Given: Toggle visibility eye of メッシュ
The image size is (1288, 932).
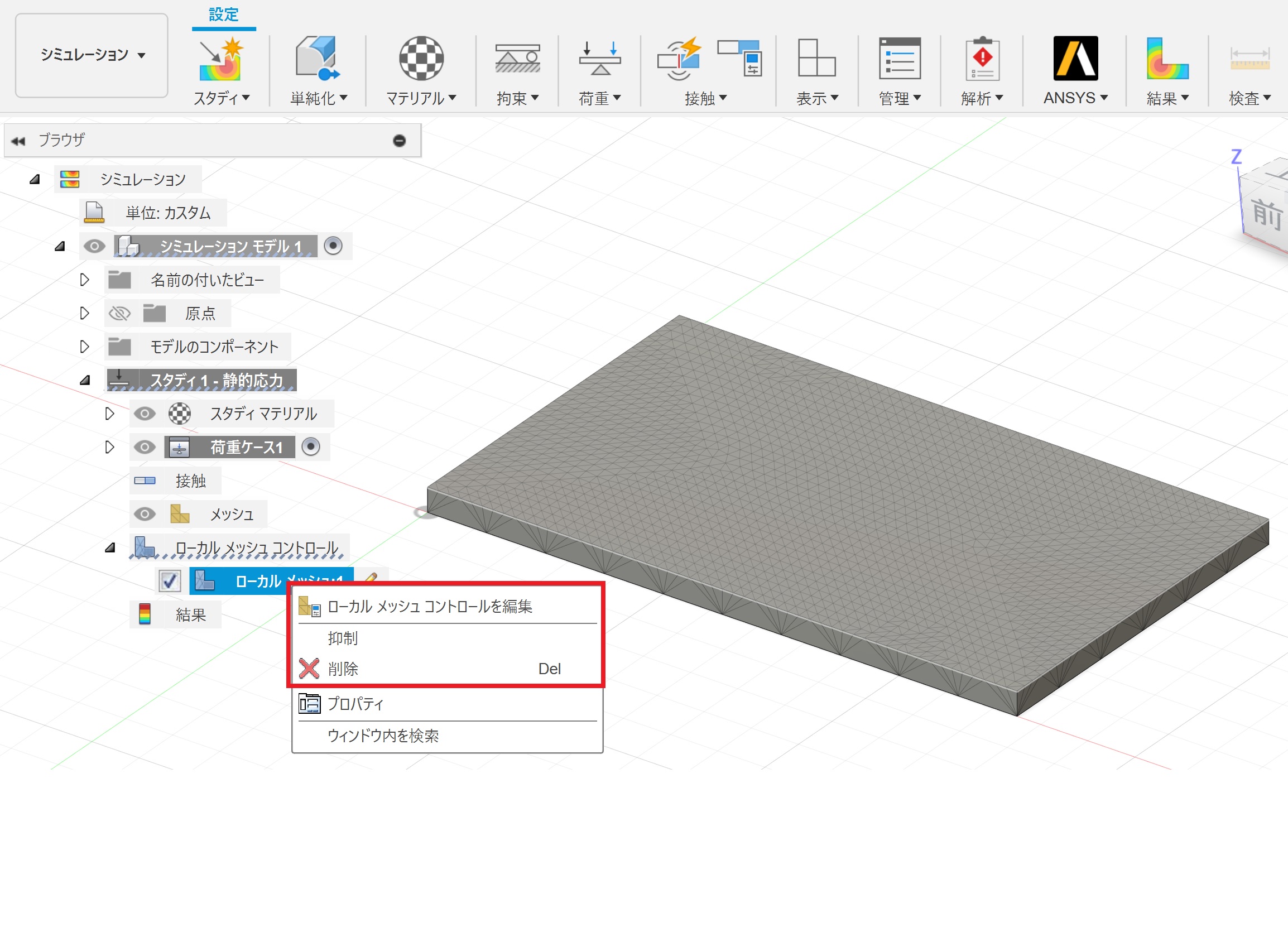Looking at the screenshot, I should (x=144, y=514).
